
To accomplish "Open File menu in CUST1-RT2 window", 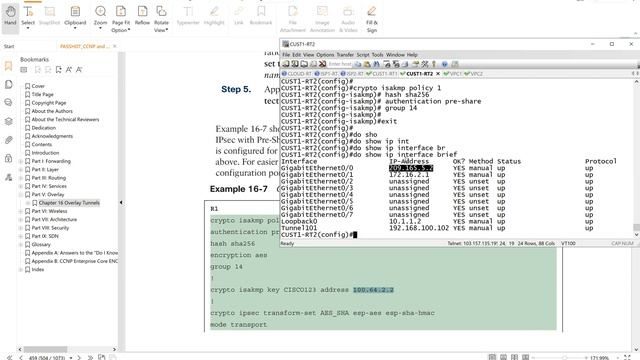I will 286,55.
